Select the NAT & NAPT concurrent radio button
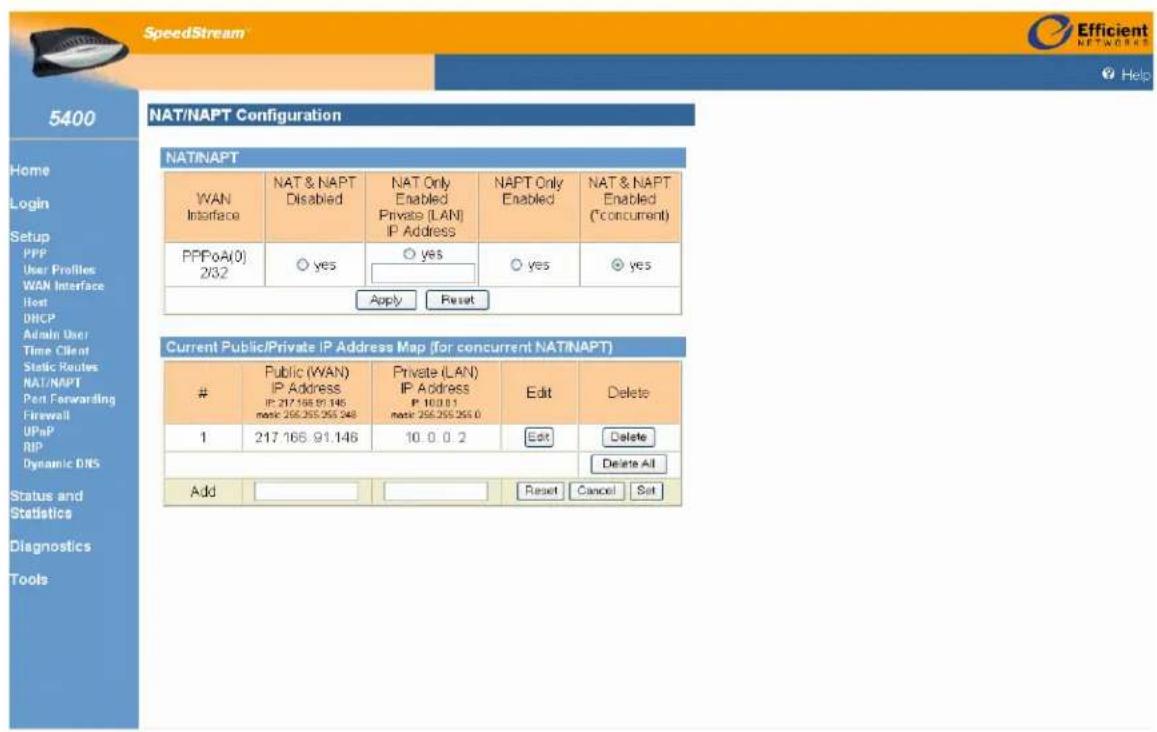The image size is (1157, 732). coord(618,265)
